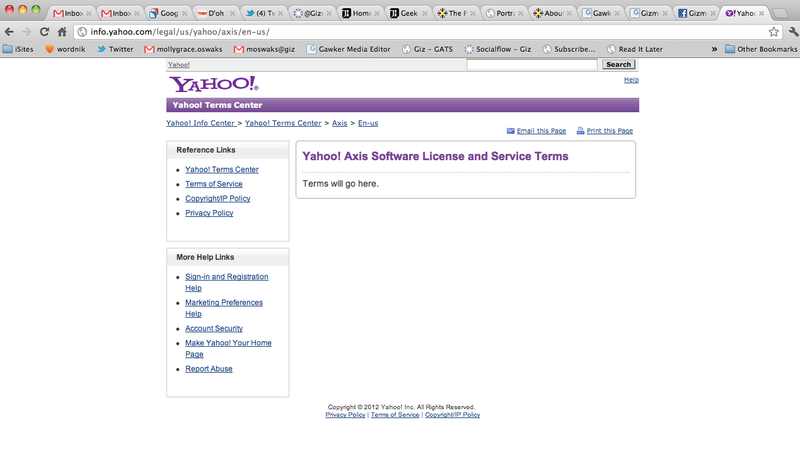This screenshot has width=800, height=466.
Task: Open Privacy Policy in Reference Links
Action: [209, 213]
